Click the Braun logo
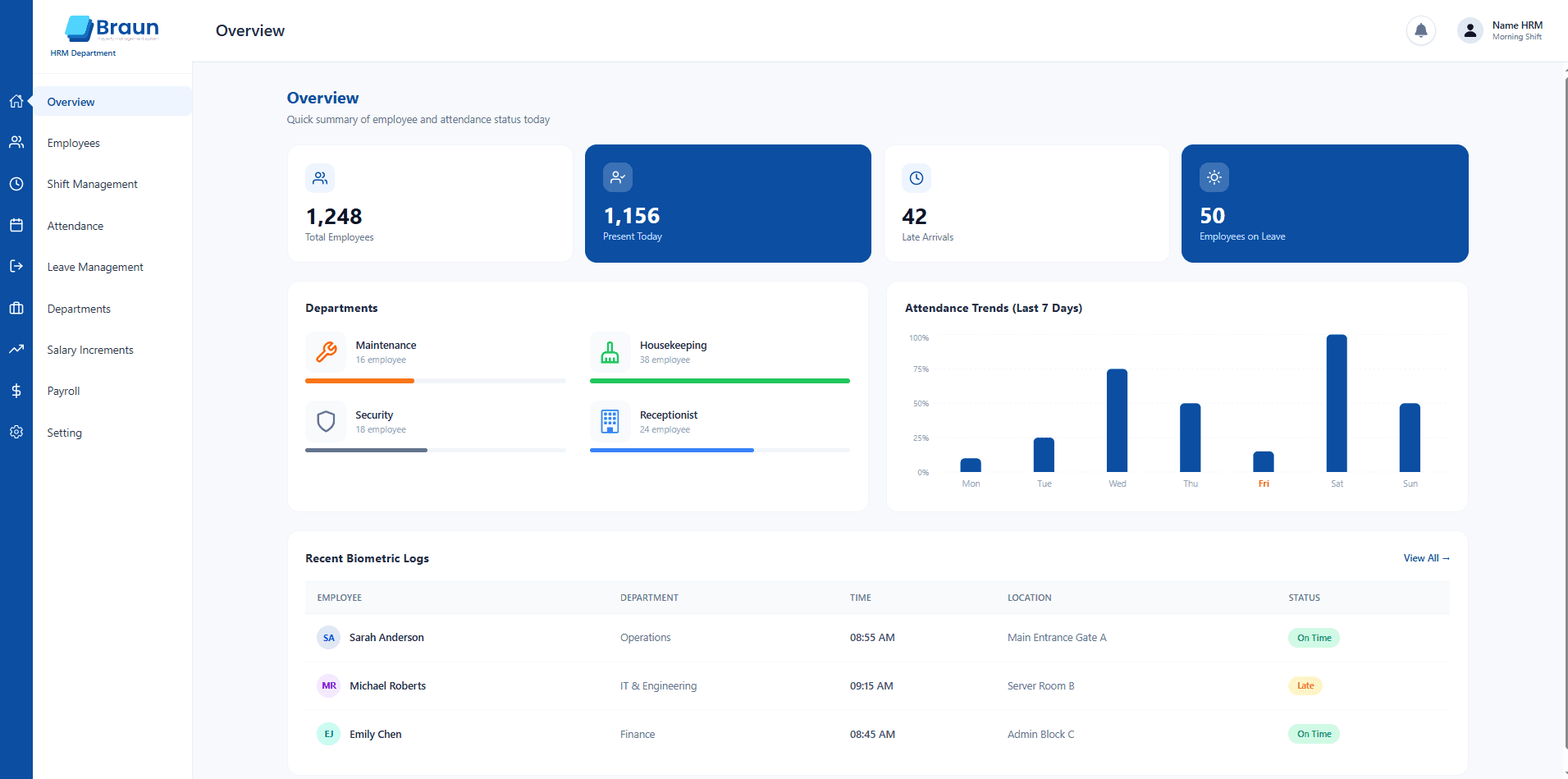 pyautogui.click(x=112, y=29)
